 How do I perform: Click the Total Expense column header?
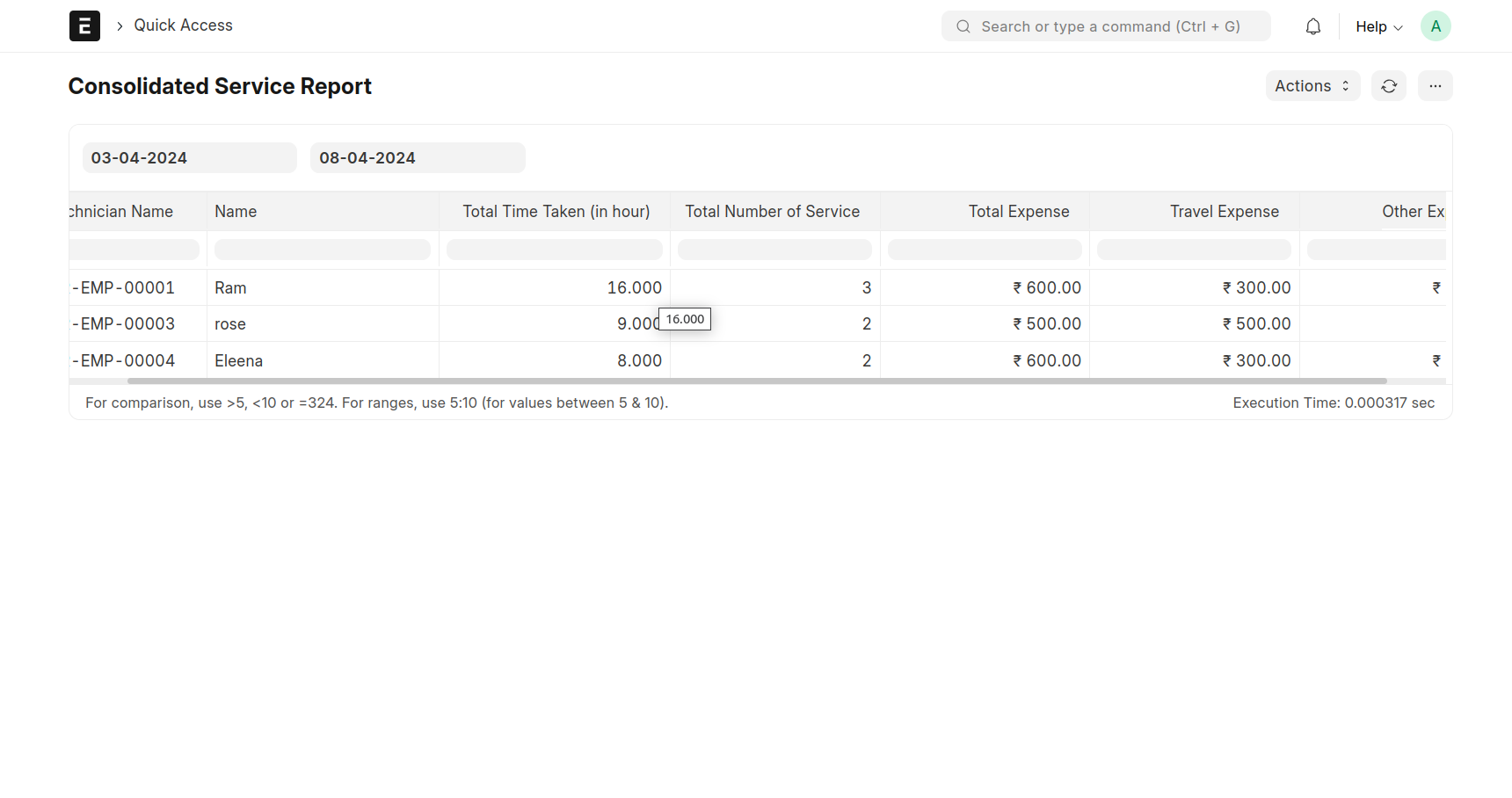point(1018,212)
